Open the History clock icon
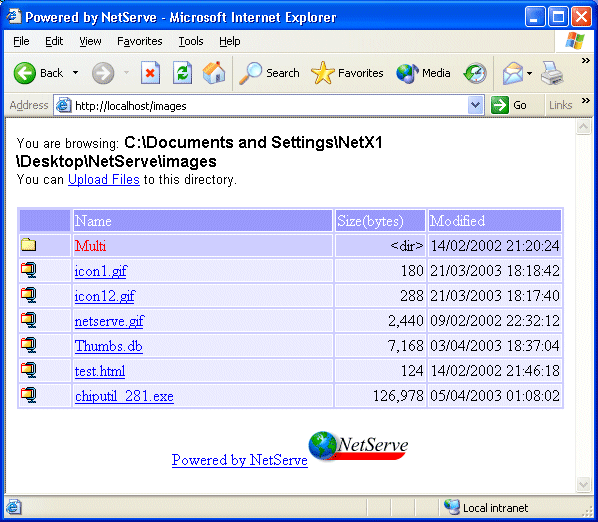The height and width of the screenshot is (522, 598). pyautogui.click(x=475, y=73)
